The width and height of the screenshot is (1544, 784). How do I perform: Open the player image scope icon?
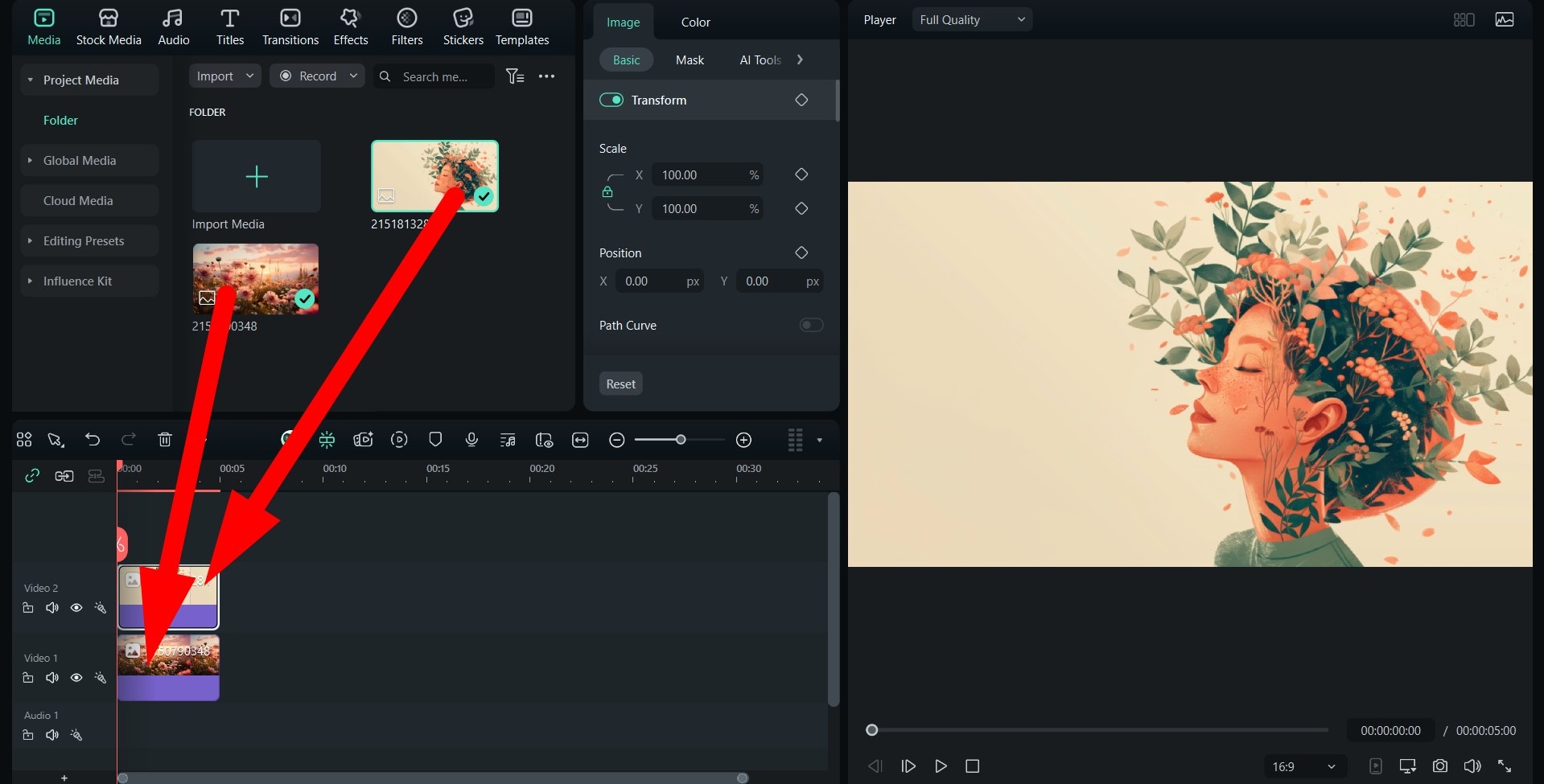click(1505, 19)
